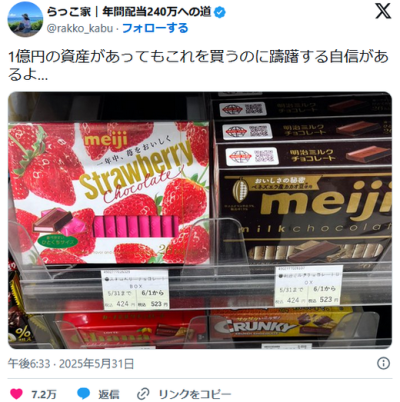The image size is (400, 402).
Task: Click the 7.2万 like count
Action: [x=44, y=394]
